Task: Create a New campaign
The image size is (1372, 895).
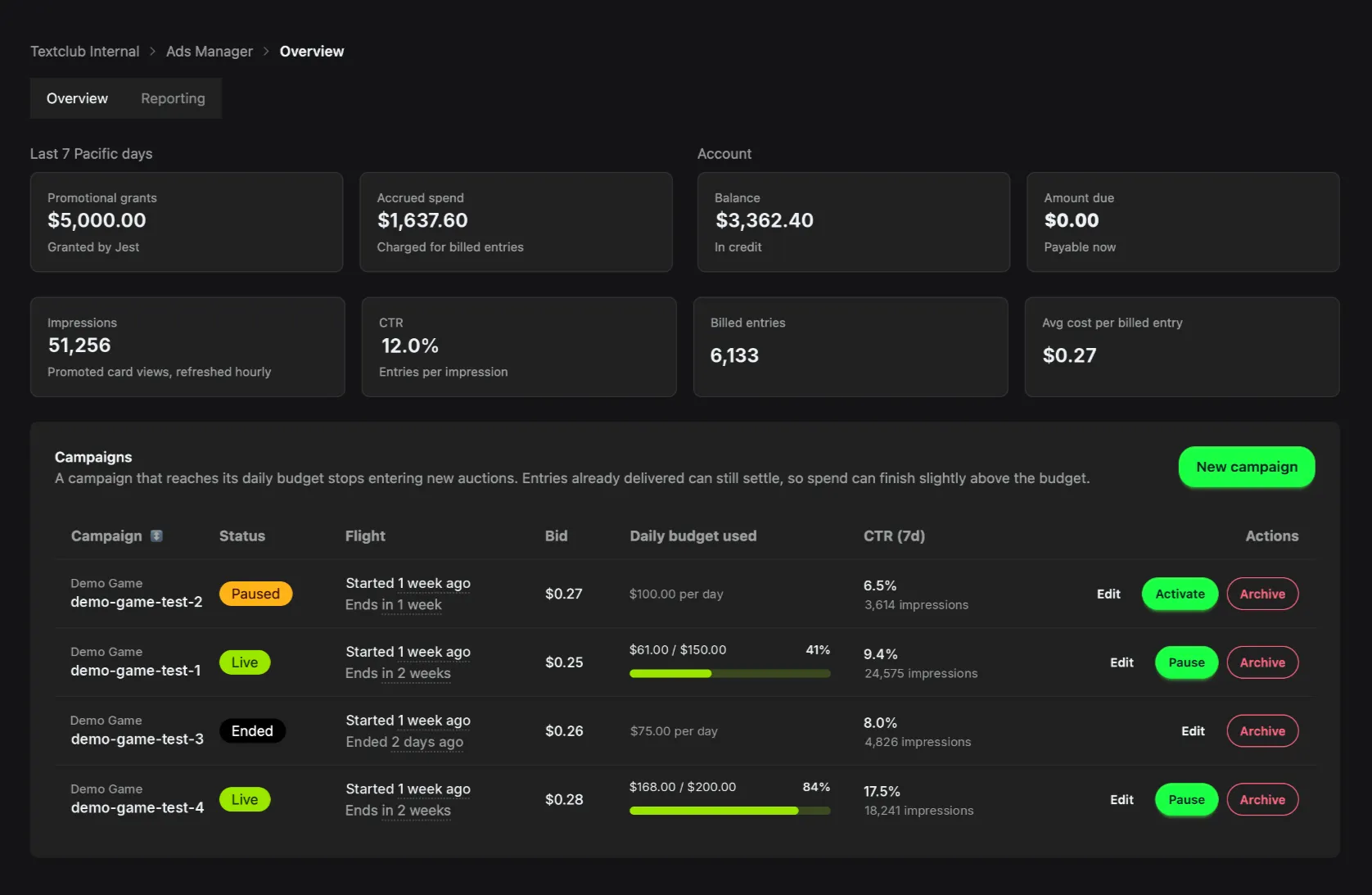Action: coord(1247,467)
